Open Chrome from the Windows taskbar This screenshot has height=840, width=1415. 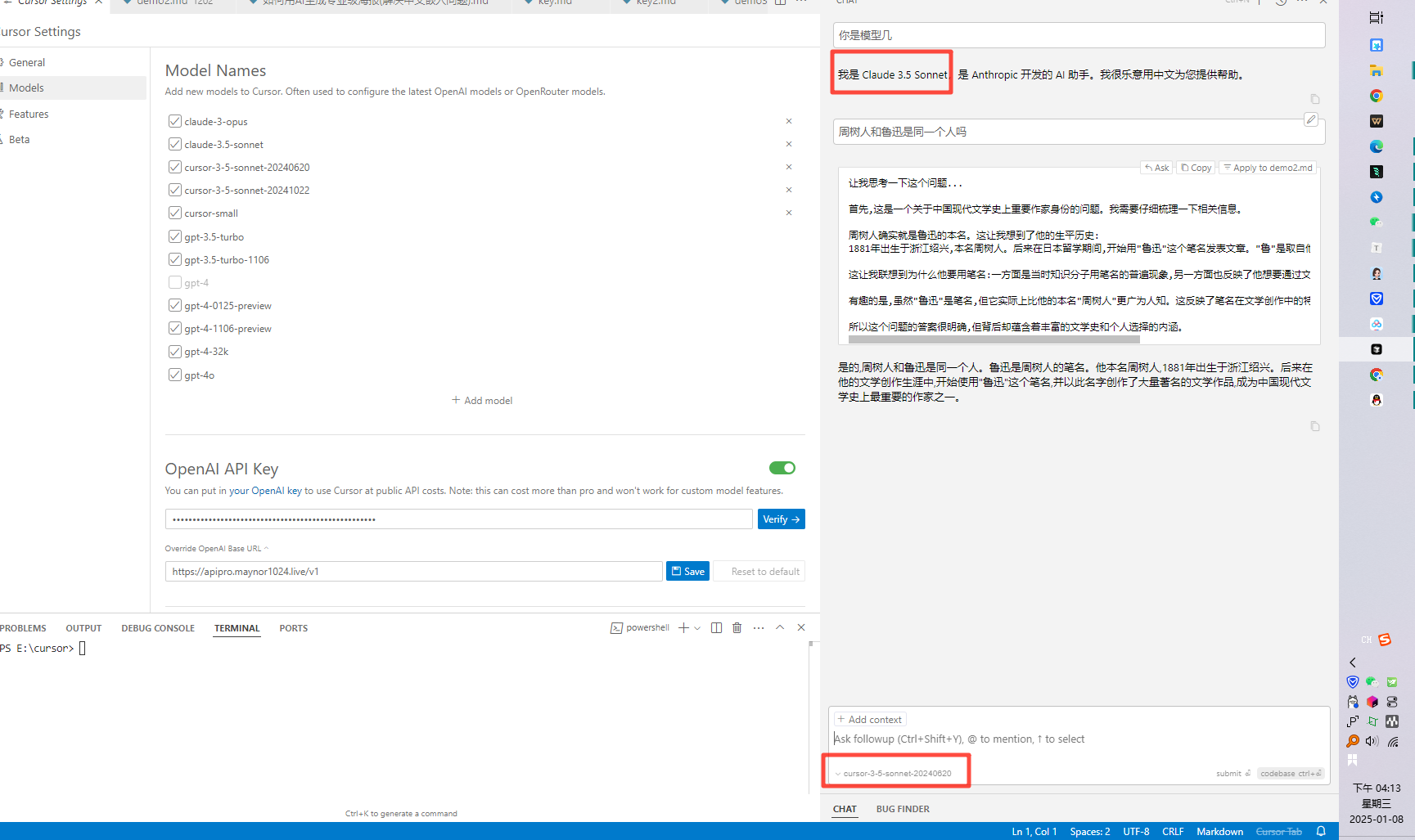[1377, 96]
